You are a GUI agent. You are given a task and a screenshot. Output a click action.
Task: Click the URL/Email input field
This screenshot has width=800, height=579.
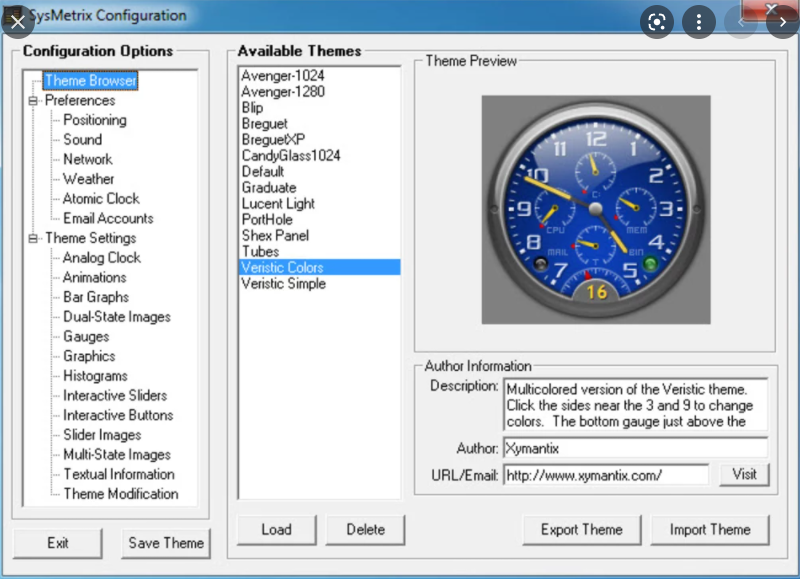tap(606, 475)
